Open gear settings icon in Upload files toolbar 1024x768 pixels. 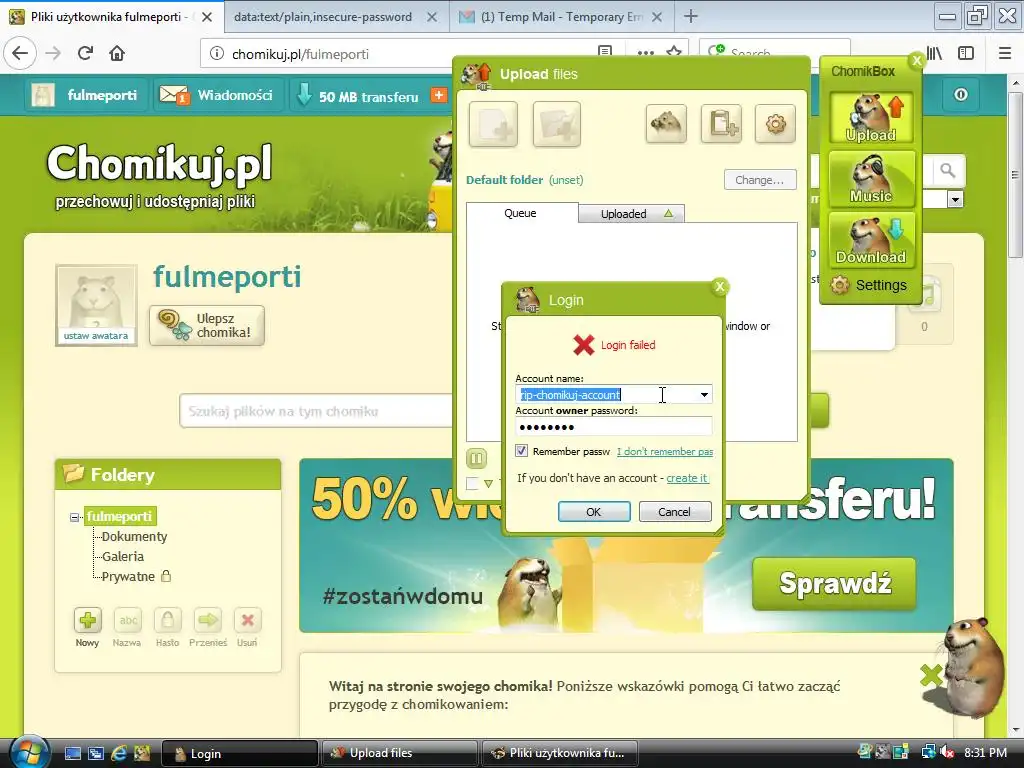(x=775, y=123)
